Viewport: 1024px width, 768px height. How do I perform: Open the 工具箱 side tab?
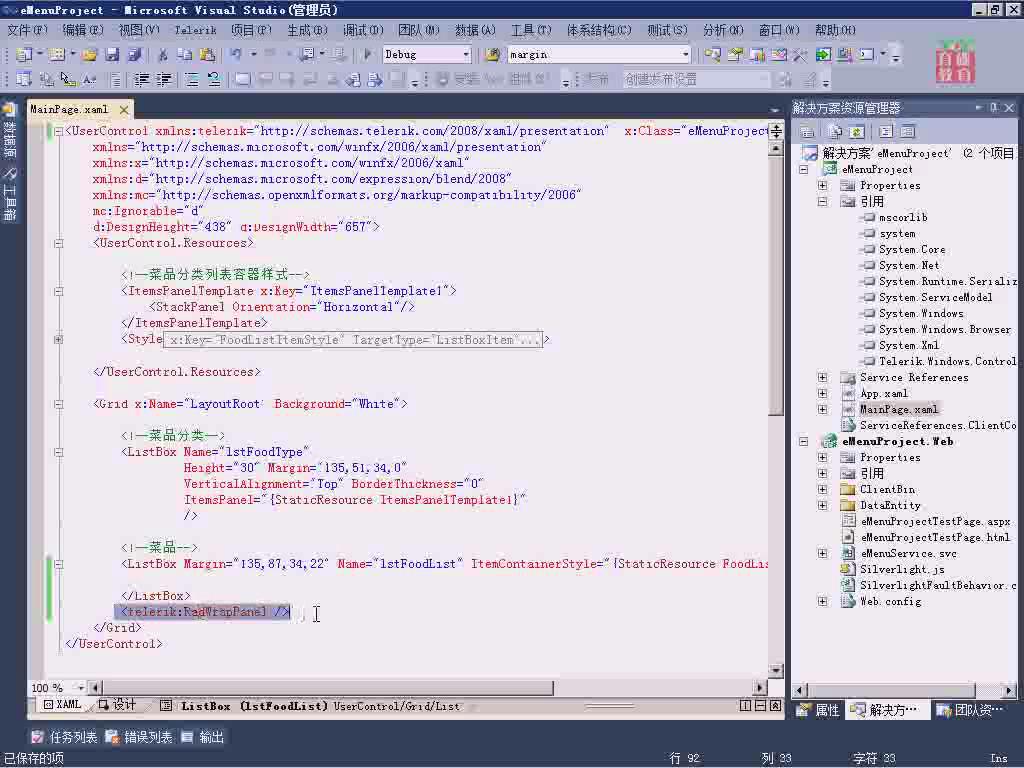[10, 194]
